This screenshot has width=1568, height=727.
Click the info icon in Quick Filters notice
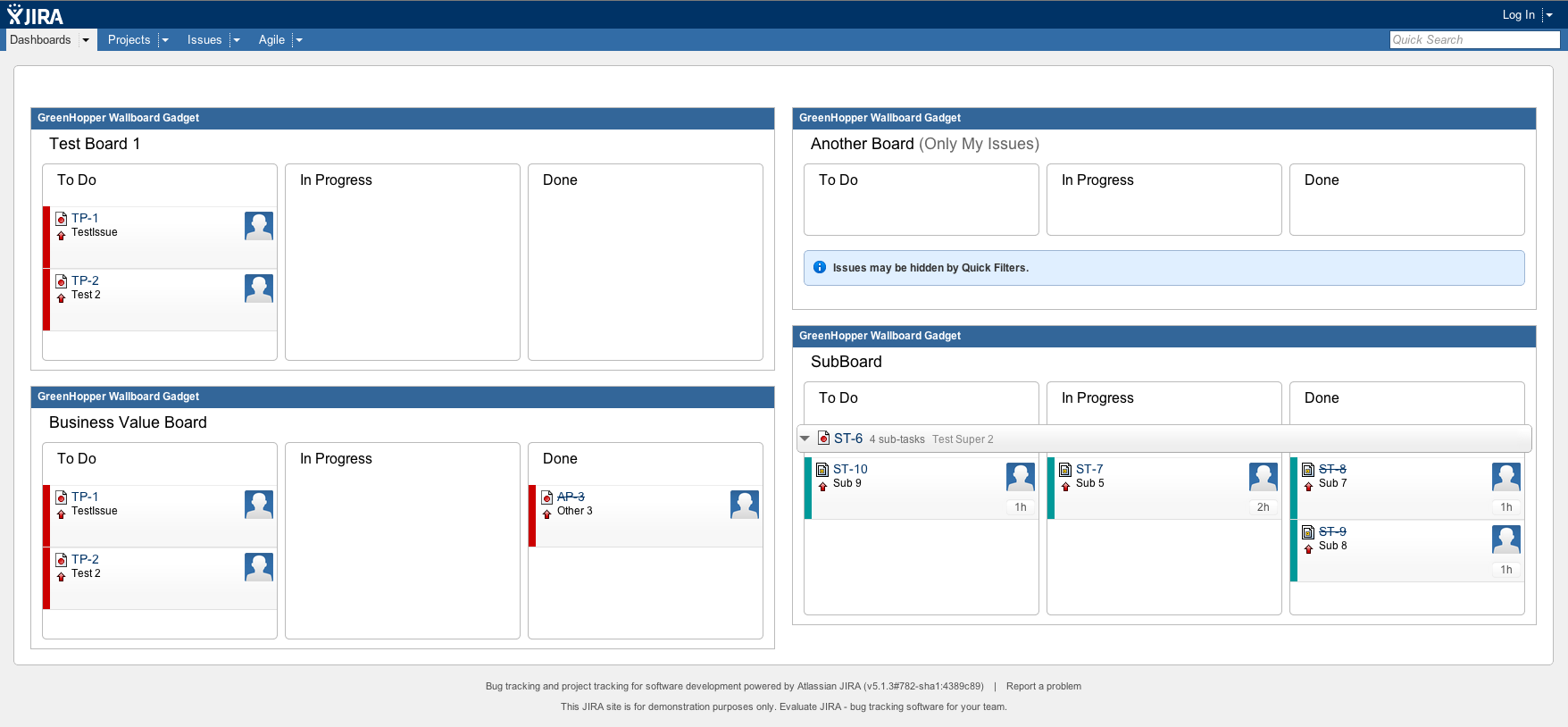[820, 267]
